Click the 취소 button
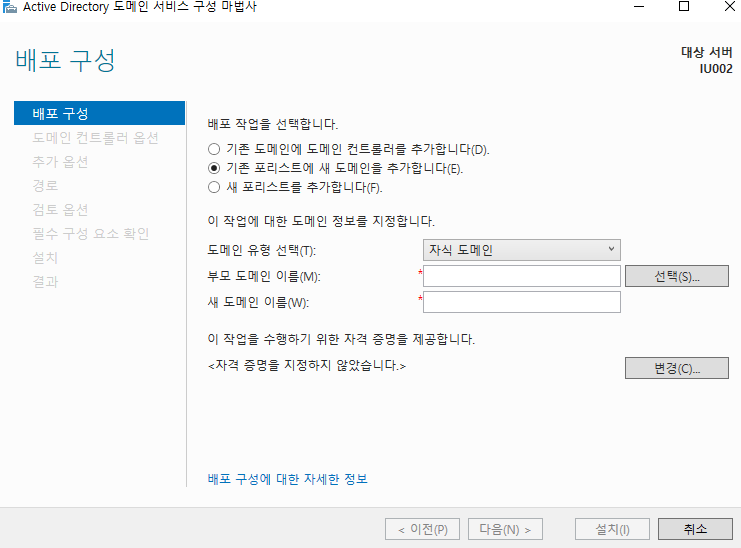Screen dimensions: 741x548 click(695, 529)
